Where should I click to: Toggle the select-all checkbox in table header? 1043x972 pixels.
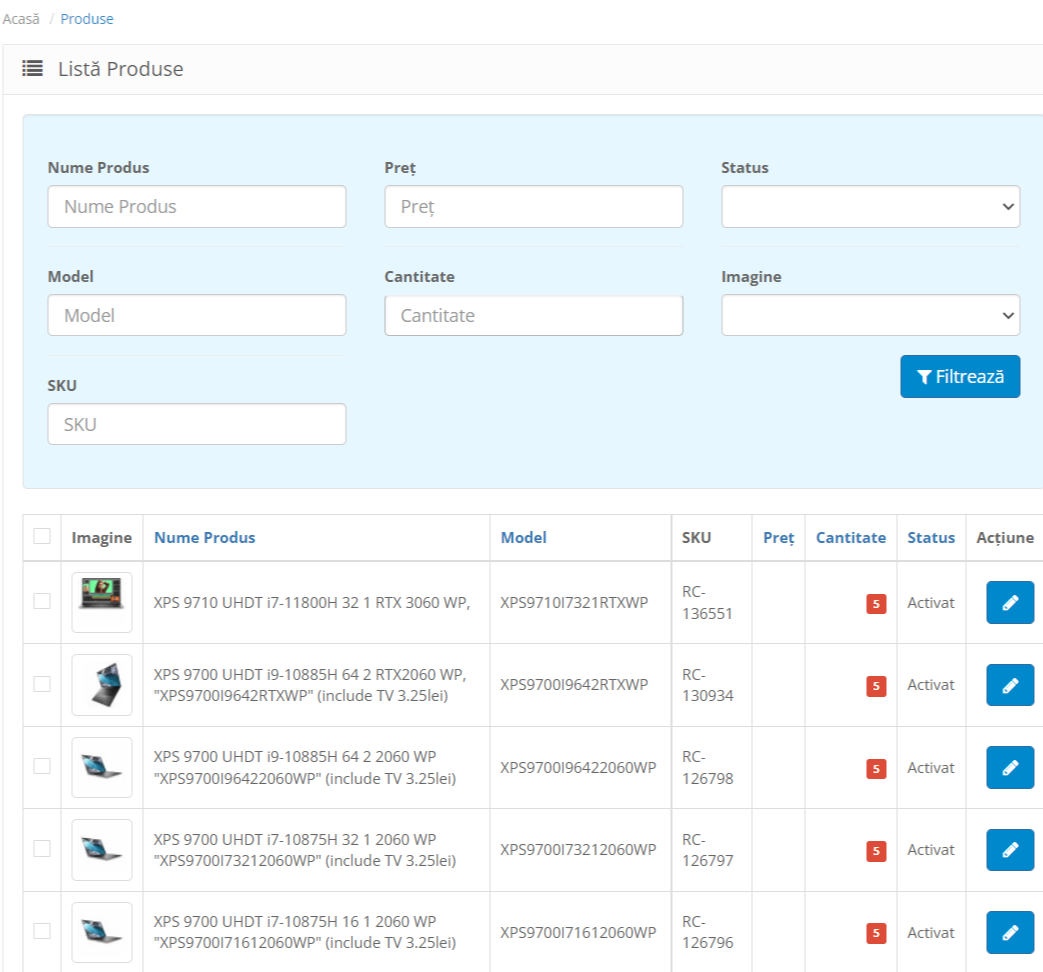(x=42, y=536)
